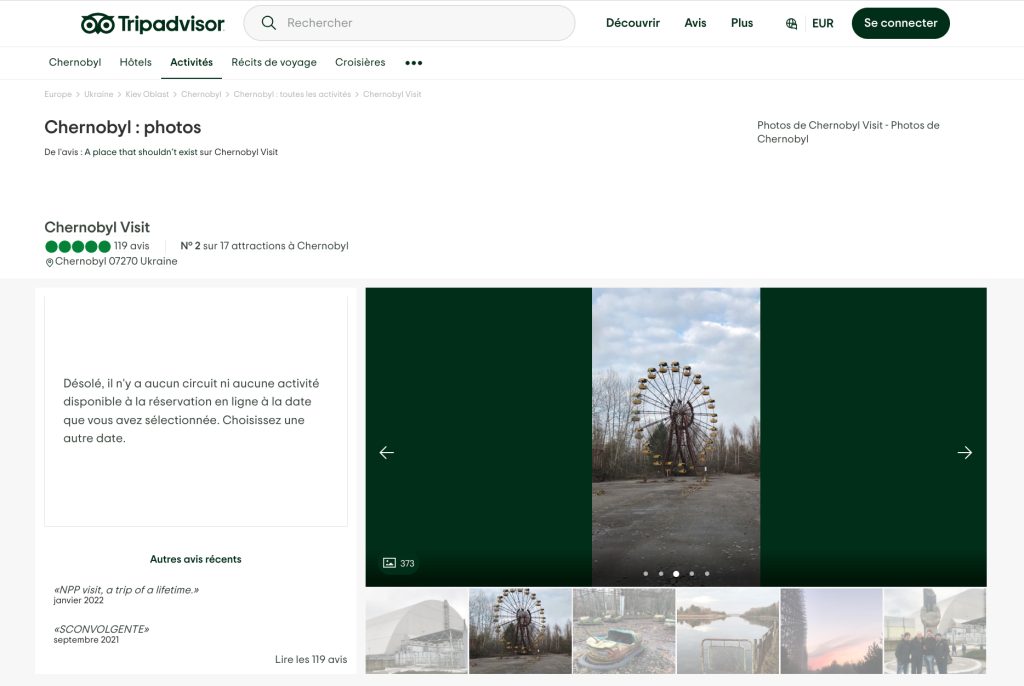Select the bumper cars thumbnail
The width and height of the screenshot is (1024, 686).
624,631
